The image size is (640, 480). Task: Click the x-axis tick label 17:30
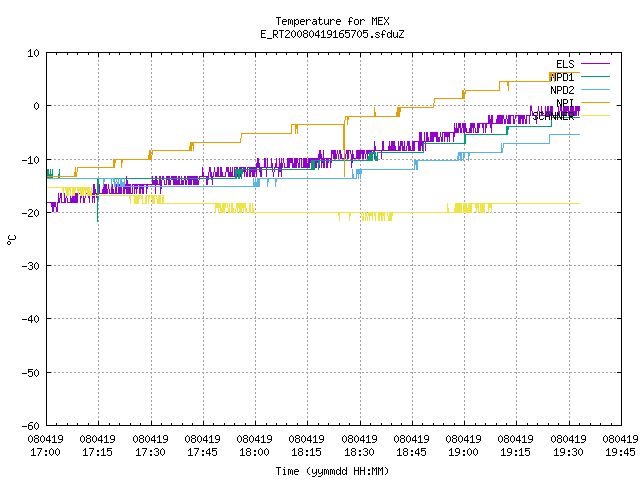pyautogui.click(x=150, y=452)
